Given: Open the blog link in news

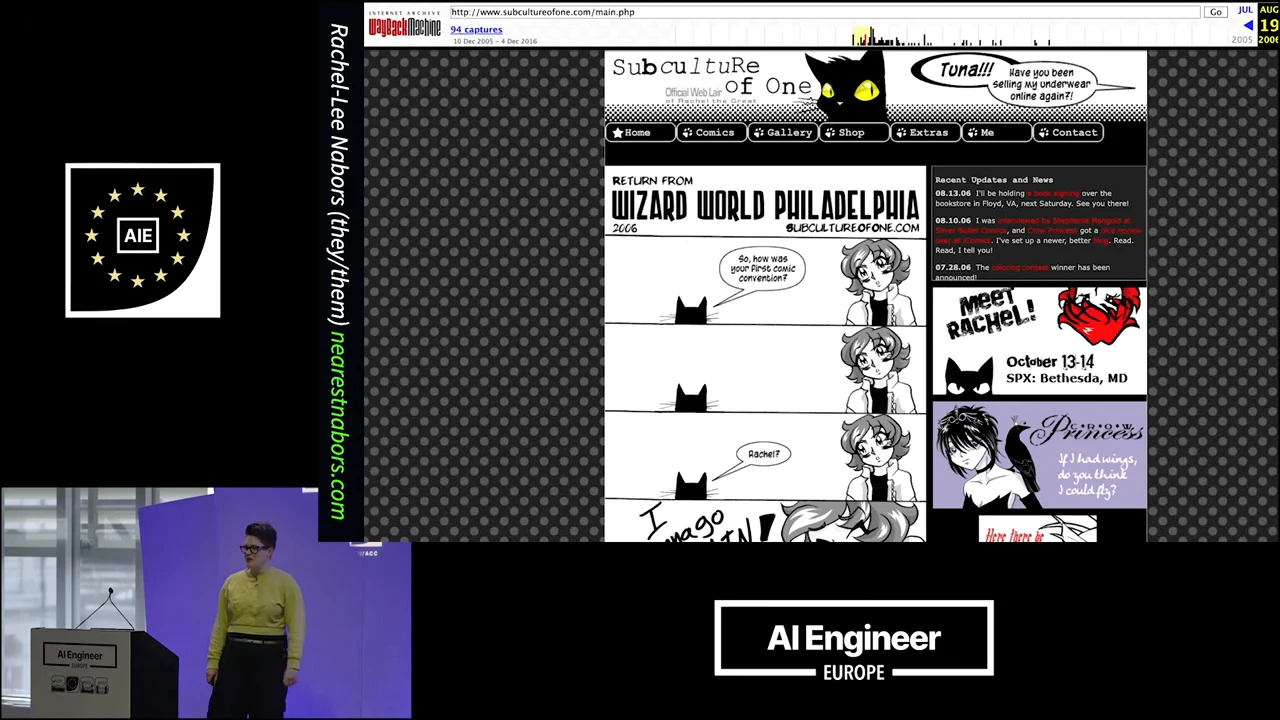Looking at the screenshot, I should tap(1101, 240).
